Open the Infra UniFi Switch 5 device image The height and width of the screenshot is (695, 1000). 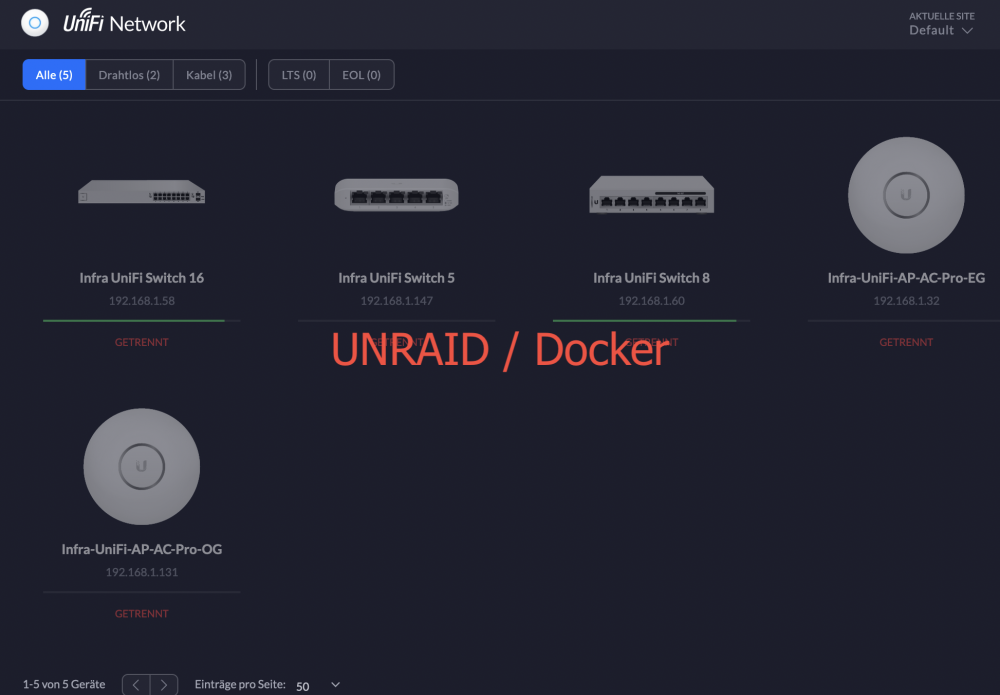click(397, 194)
